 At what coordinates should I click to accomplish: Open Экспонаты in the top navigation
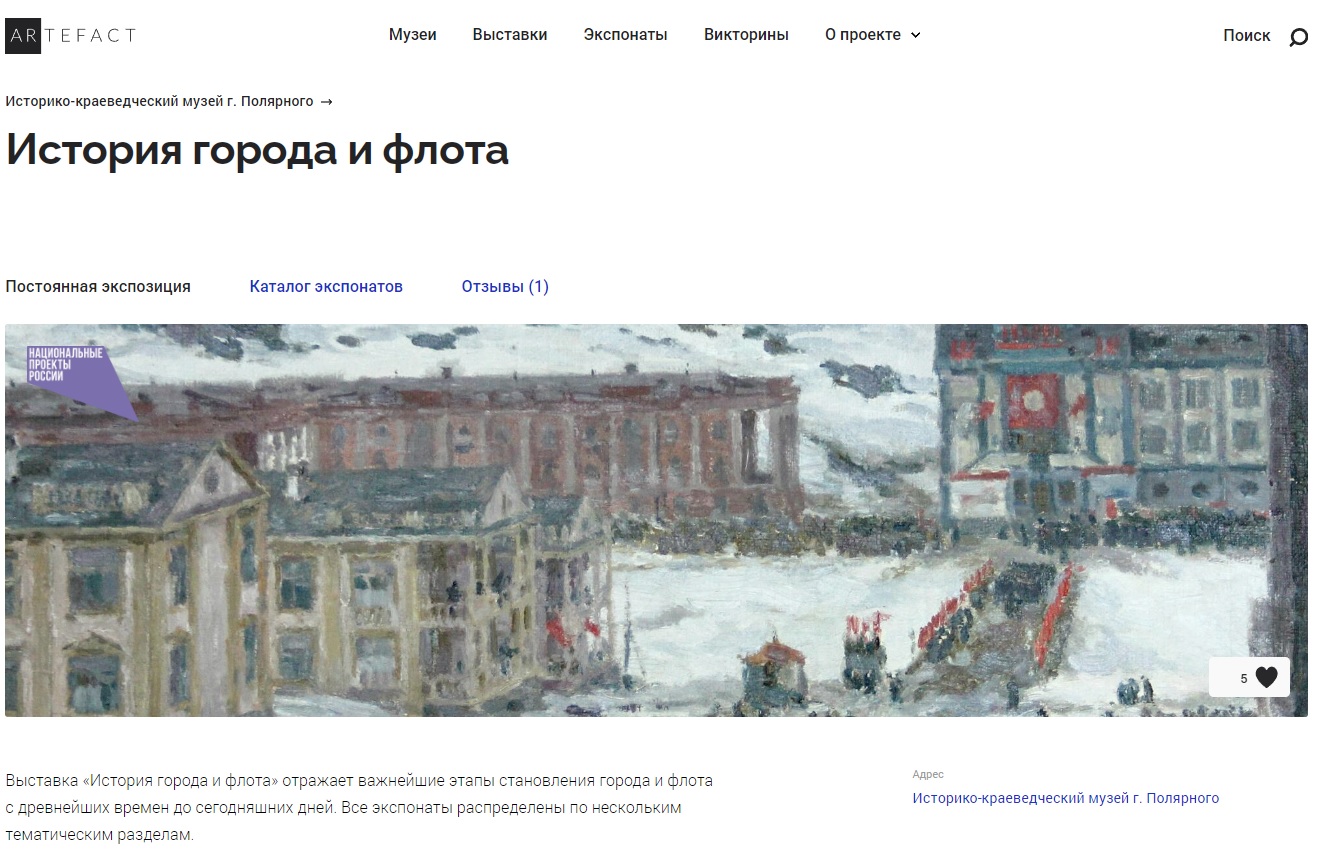tap(626, 35)
